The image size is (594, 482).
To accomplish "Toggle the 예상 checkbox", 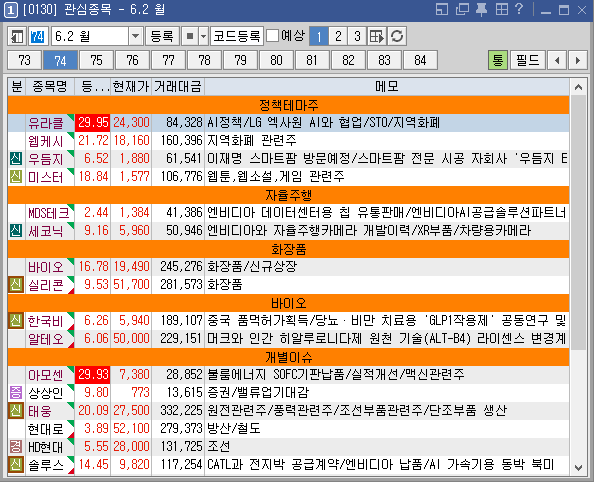I will pos(272,36).
